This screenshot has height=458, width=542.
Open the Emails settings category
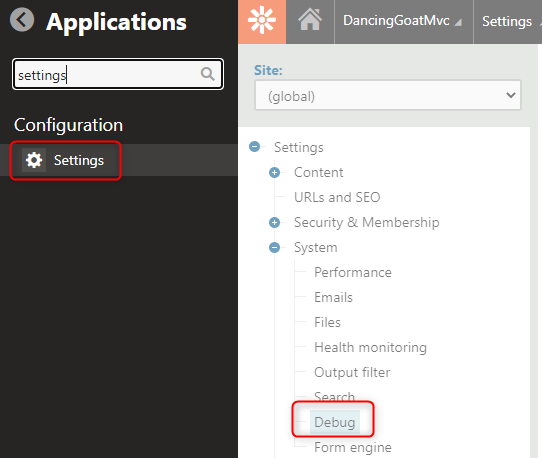(x=333, y=297)
